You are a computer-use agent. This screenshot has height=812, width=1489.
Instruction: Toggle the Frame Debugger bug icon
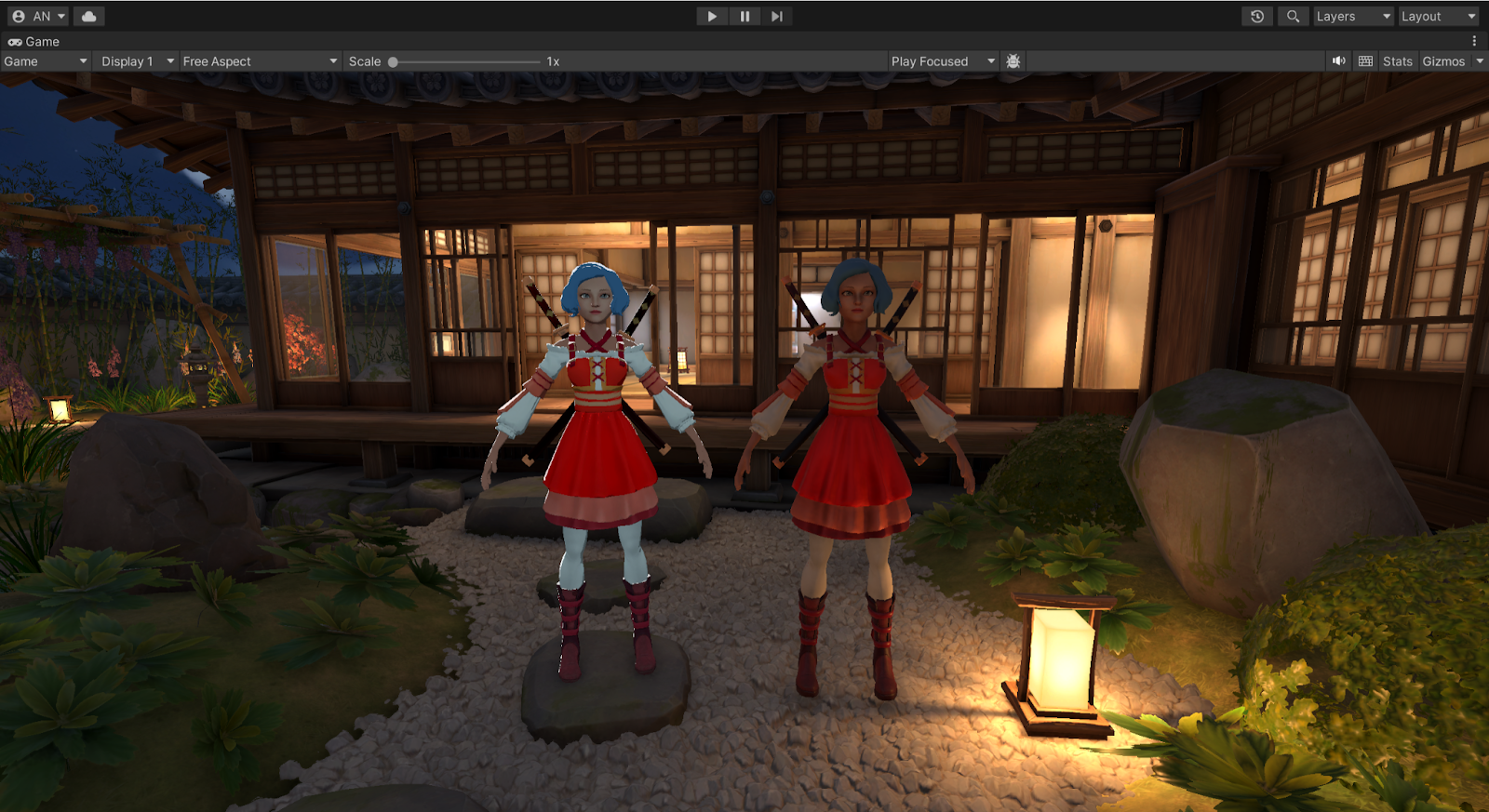(1013, 61)
